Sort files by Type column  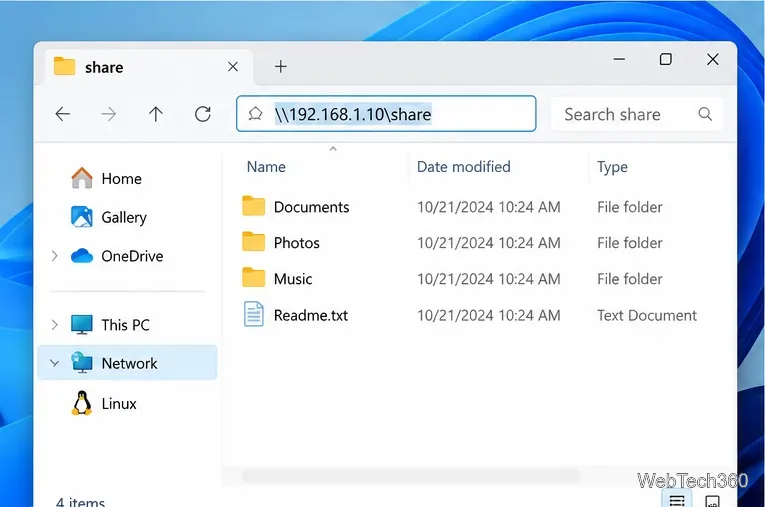[612, 167]
